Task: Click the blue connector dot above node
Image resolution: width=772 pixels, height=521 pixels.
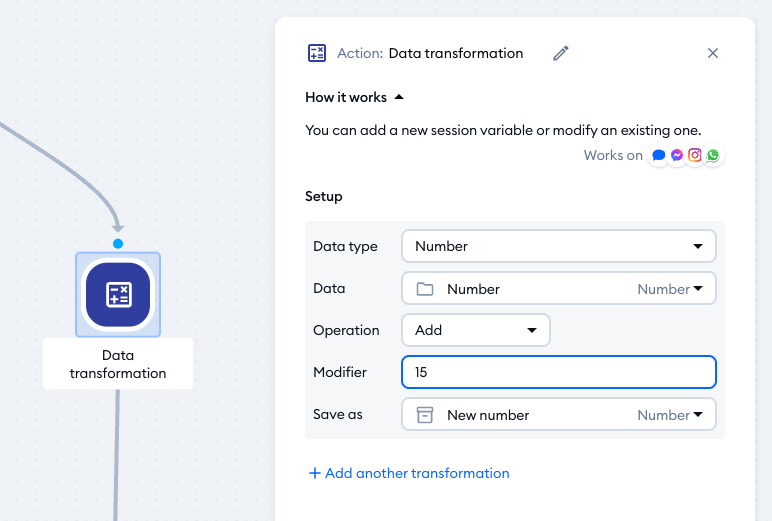Action: pyautogui.click(x=118, y=243)
